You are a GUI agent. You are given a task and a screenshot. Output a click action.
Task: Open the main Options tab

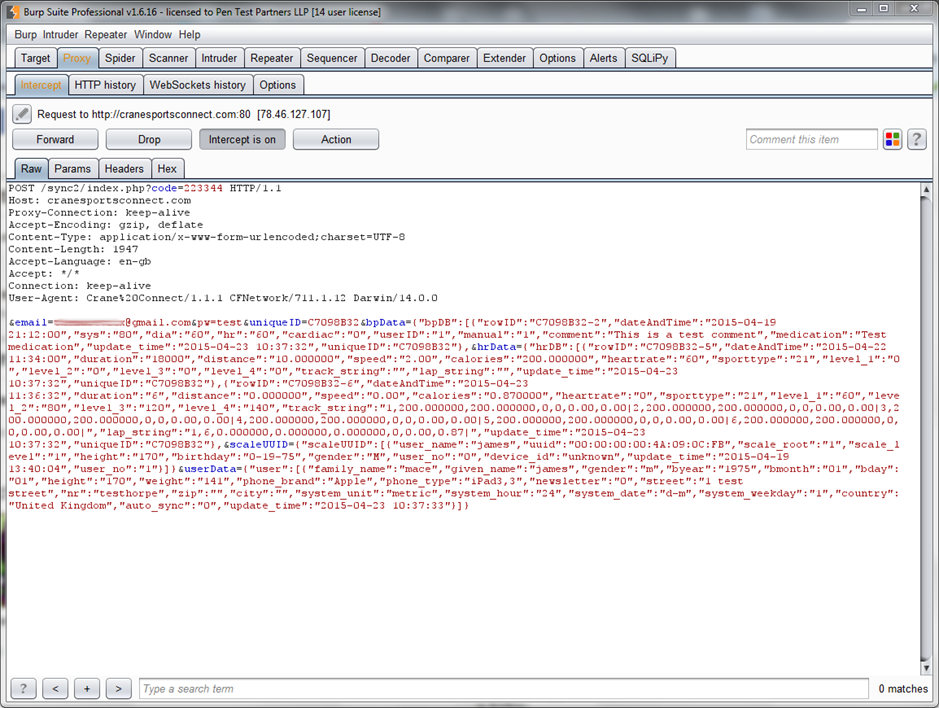[x=557, y=58]
